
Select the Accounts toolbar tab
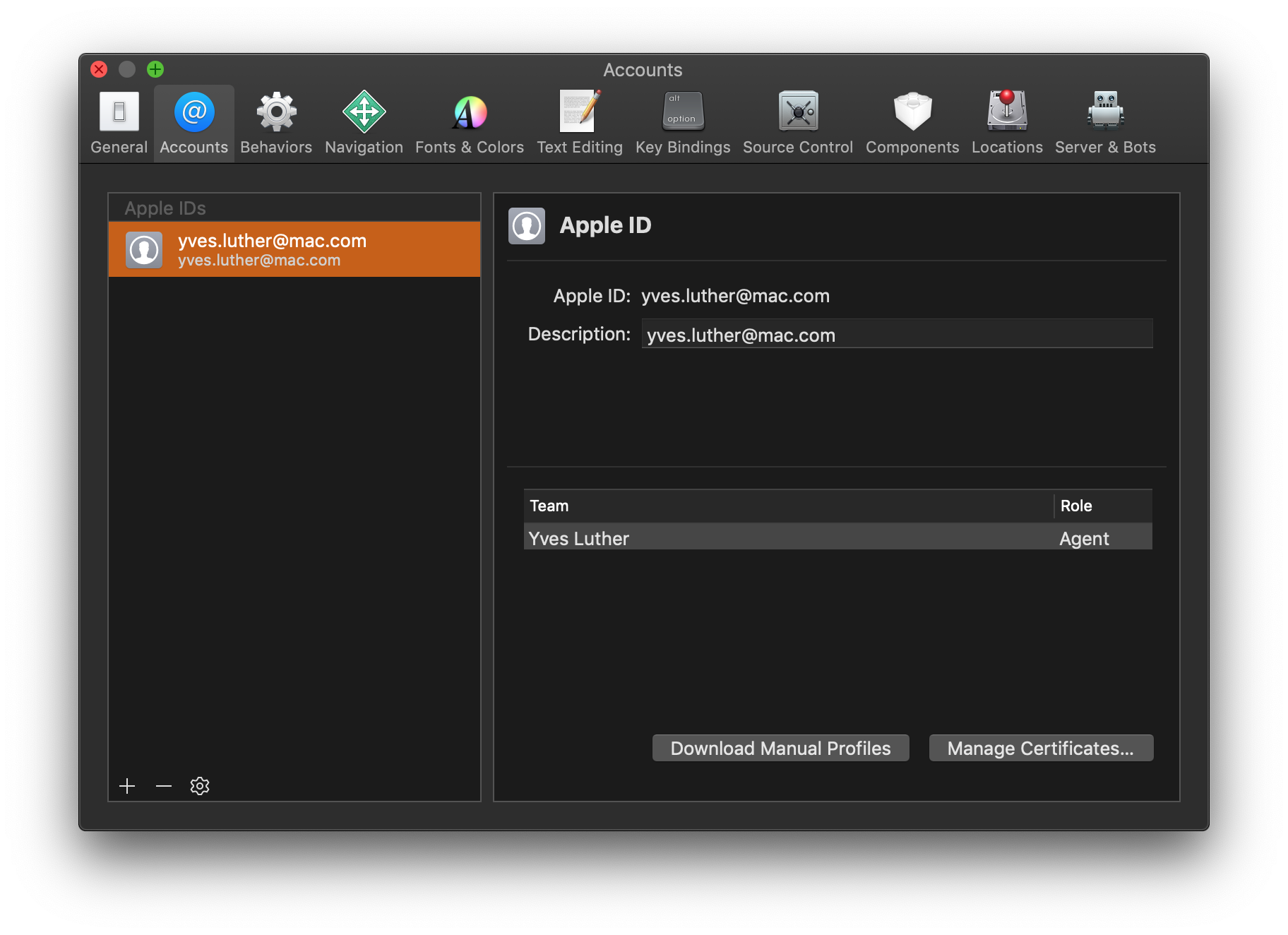click(x=194, y=124)
